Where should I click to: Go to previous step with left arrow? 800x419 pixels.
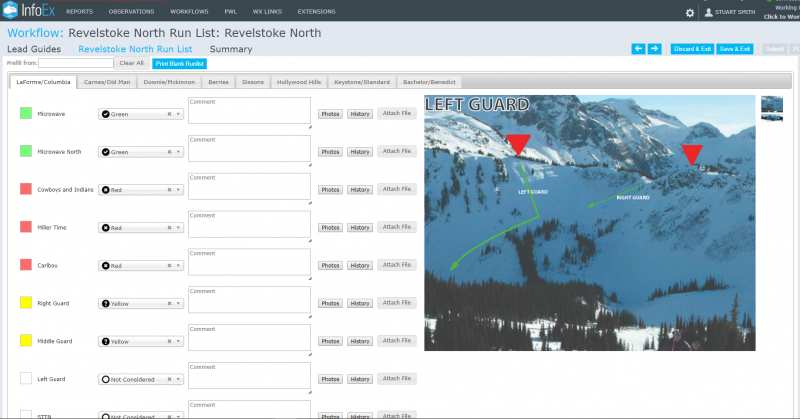tap(638, 48)
